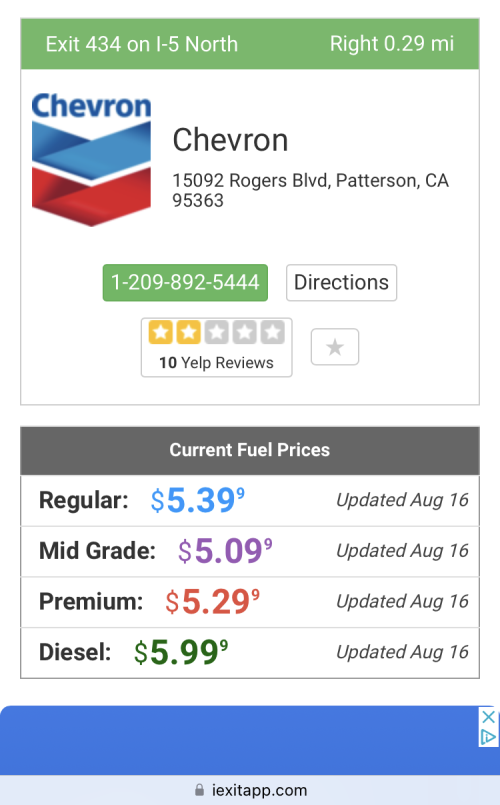Tap the 15092 Rogers Blvd address text
The height and width of the screenshot is (805, 500).
tap(311, 190)
